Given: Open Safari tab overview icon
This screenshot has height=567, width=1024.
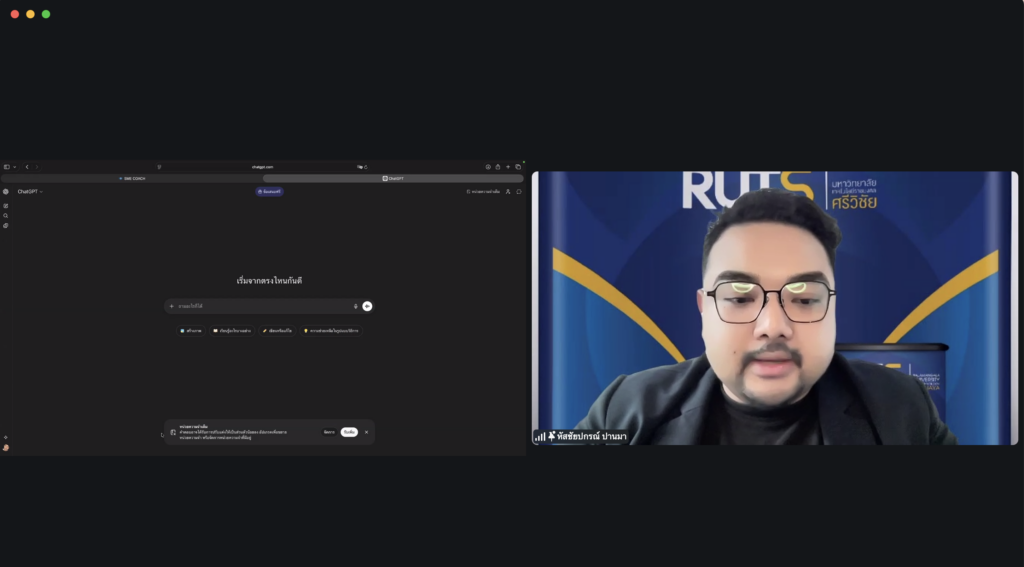Looking at the screenshot, I should (x=518, y=167).
